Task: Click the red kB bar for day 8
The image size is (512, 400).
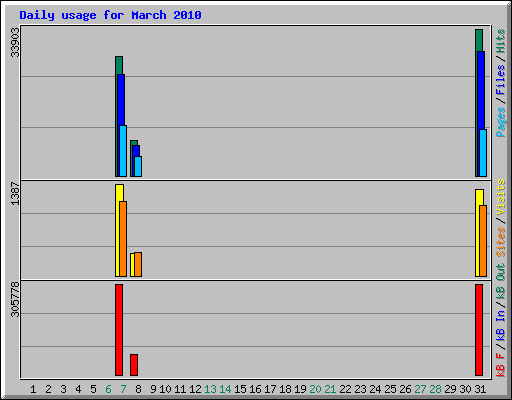Action: pos(134,365)
